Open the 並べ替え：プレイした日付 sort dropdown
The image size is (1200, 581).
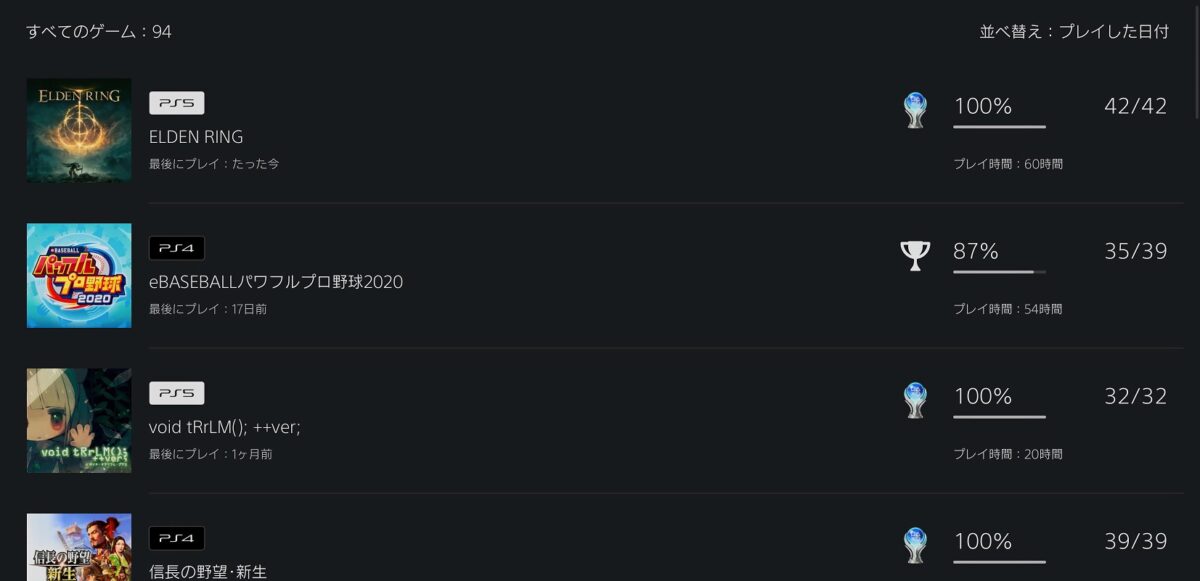pyautogui.click(x=1074, y=32)
